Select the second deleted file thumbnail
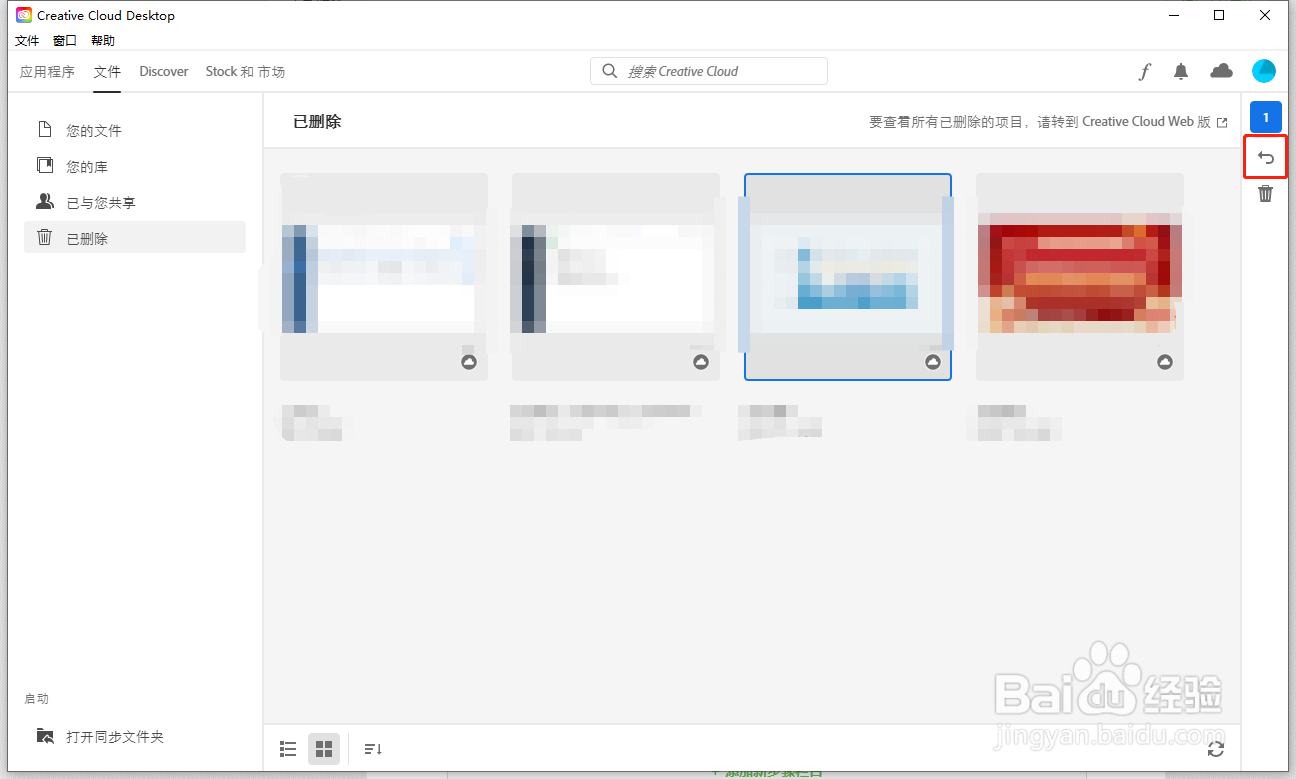This screenshot has height=779, width=1296. tap(616, 277)
